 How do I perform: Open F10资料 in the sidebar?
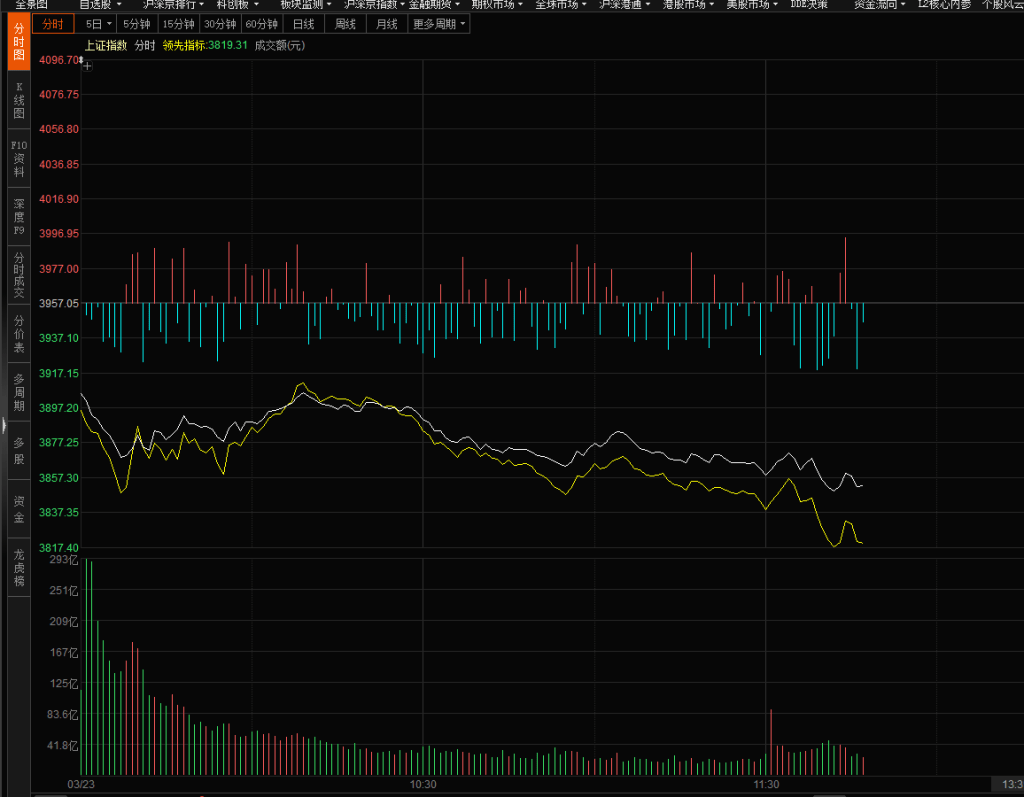(x=18, y=158)
